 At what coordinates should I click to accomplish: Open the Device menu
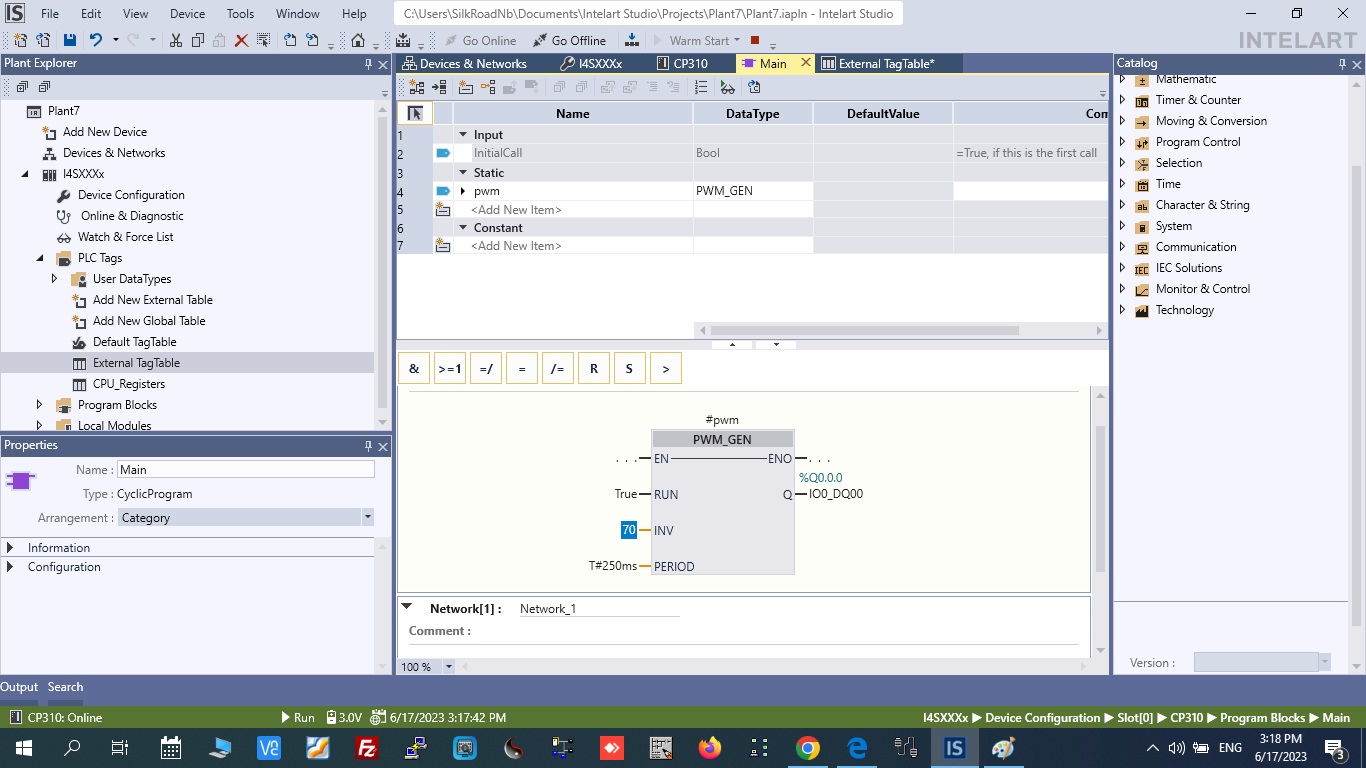point(187,14)
